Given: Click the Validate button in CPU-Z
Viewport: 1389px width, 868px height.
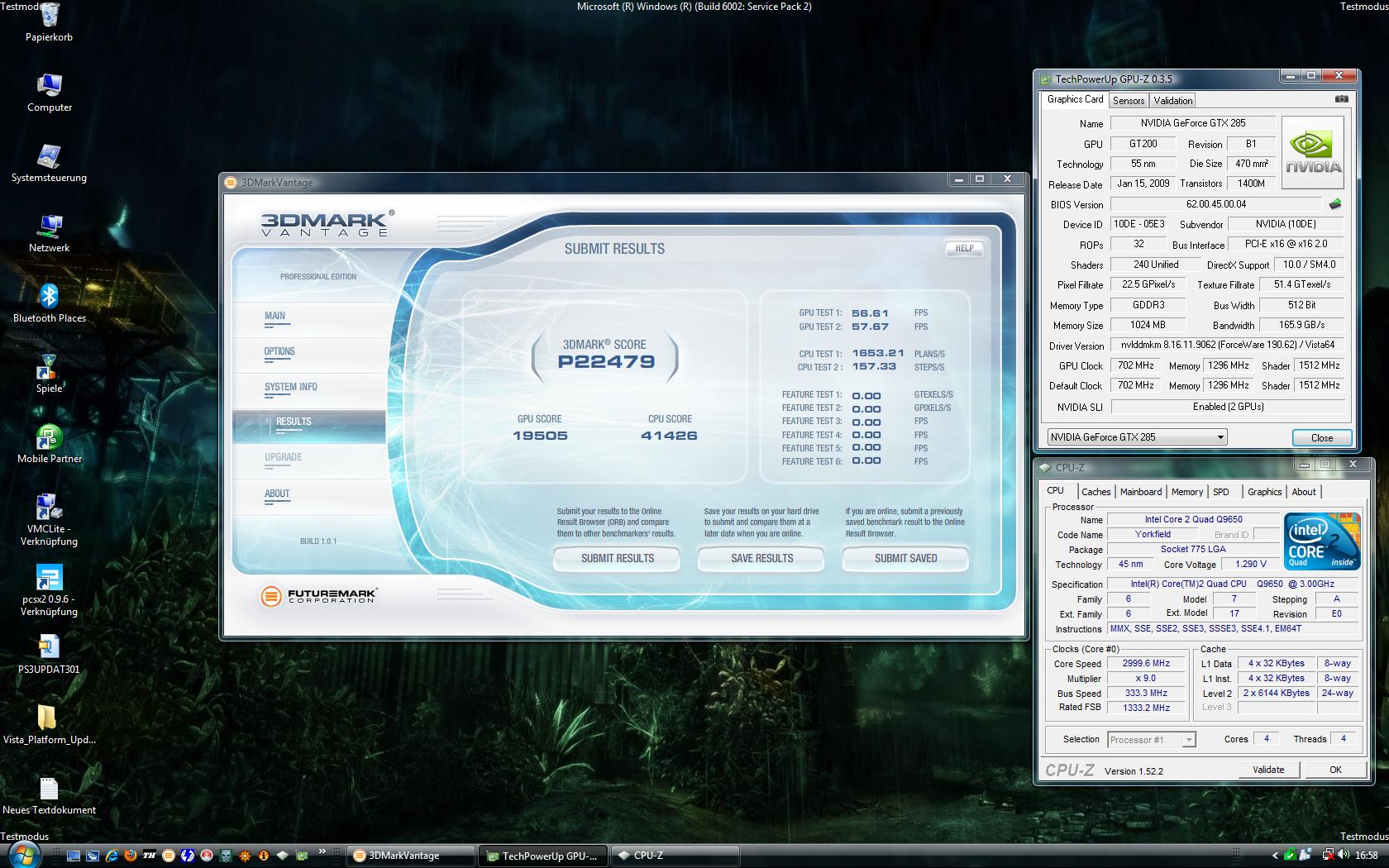Looking at the screenshot, I should [1268, 770].
